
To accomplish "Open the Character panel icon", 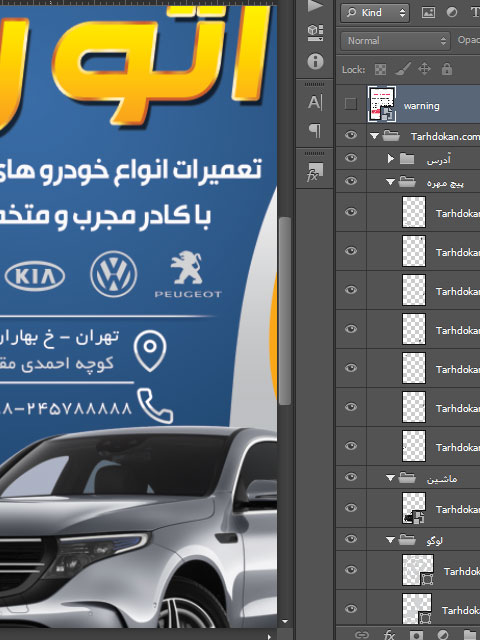I will [315, 102].
